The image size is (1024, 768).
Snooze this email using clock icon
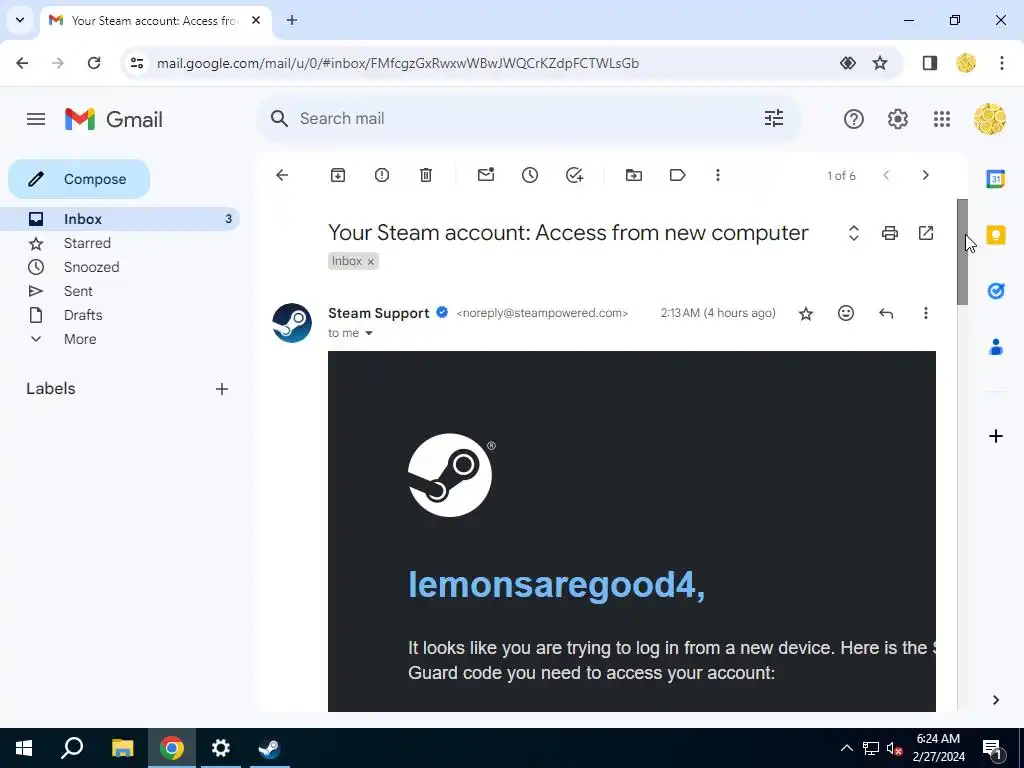530,175
